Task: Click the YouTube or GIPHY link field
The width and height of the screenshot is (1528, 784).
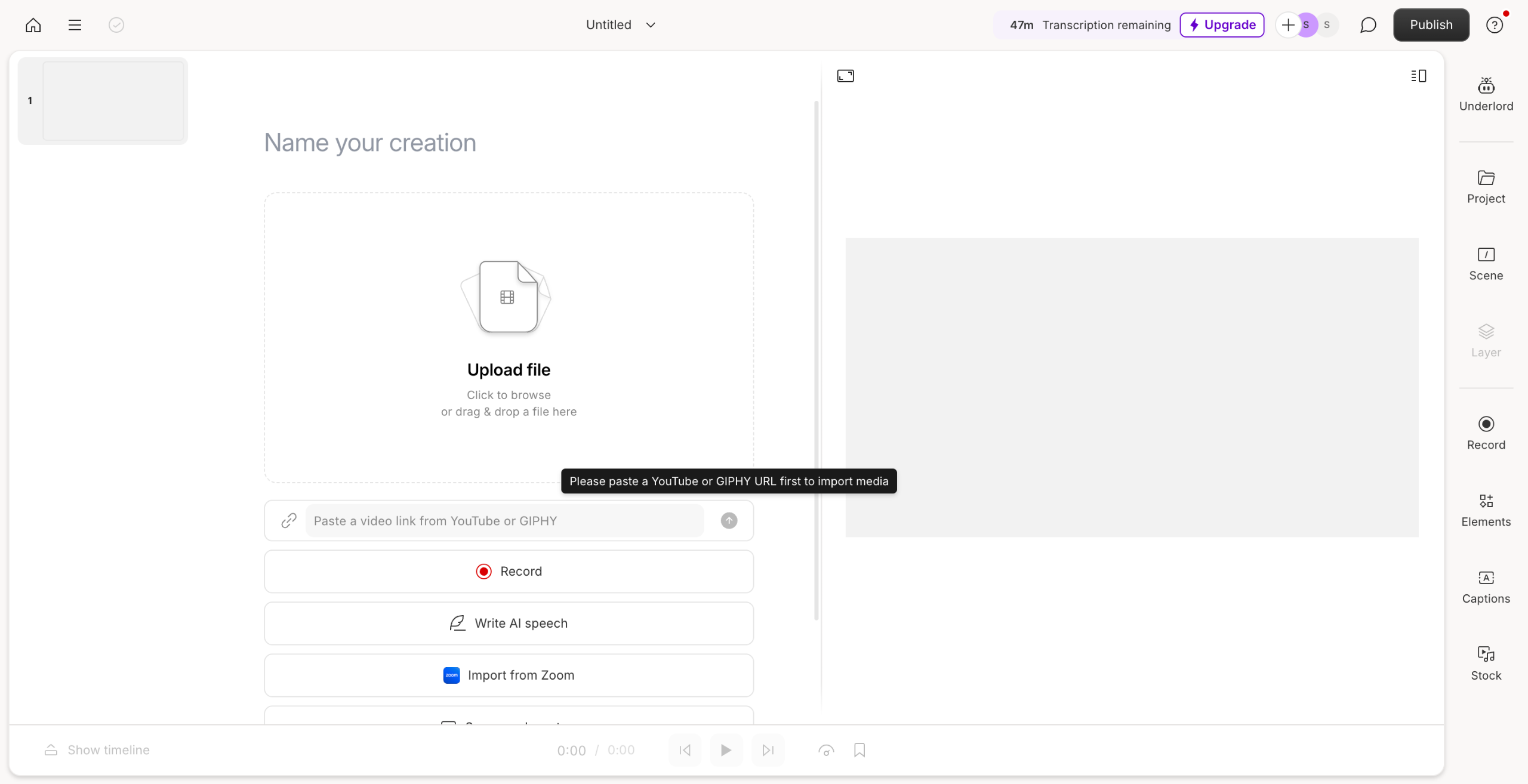Action: 504,521
